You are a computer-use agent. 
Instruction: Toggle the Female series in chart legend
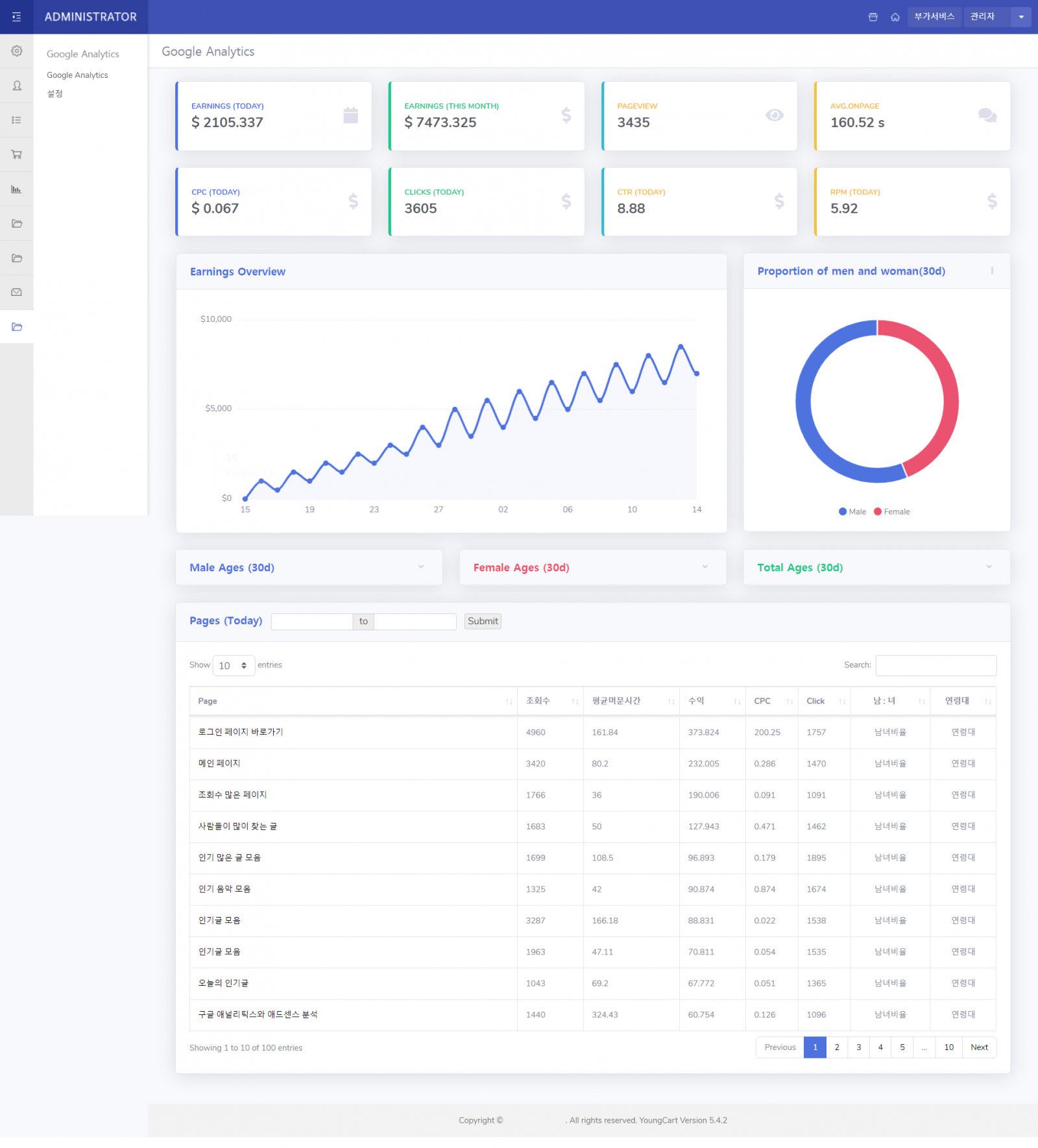pos(891,512)
